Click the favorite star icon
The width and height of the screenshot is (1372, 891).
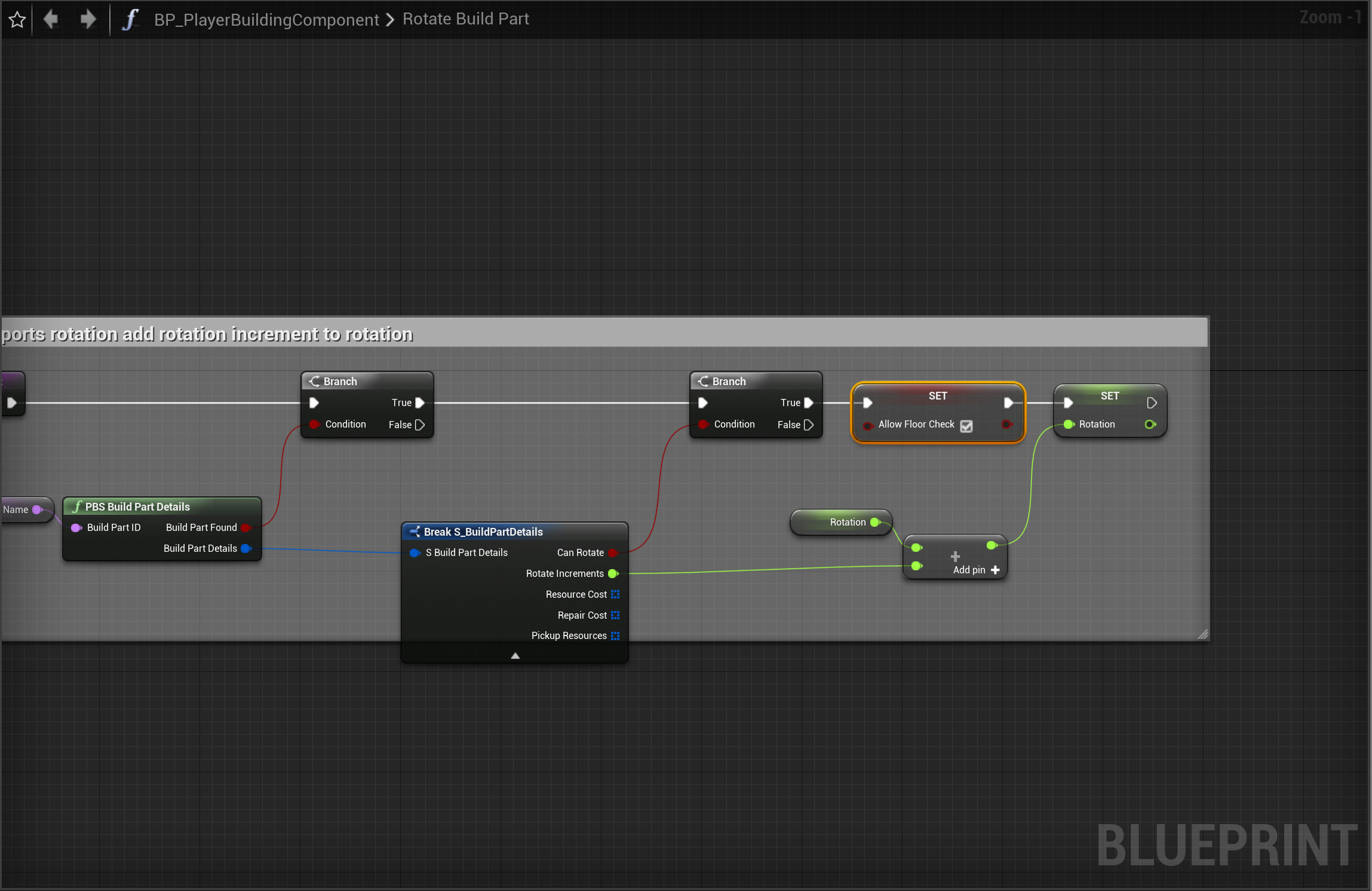click(x=17, y=20)
